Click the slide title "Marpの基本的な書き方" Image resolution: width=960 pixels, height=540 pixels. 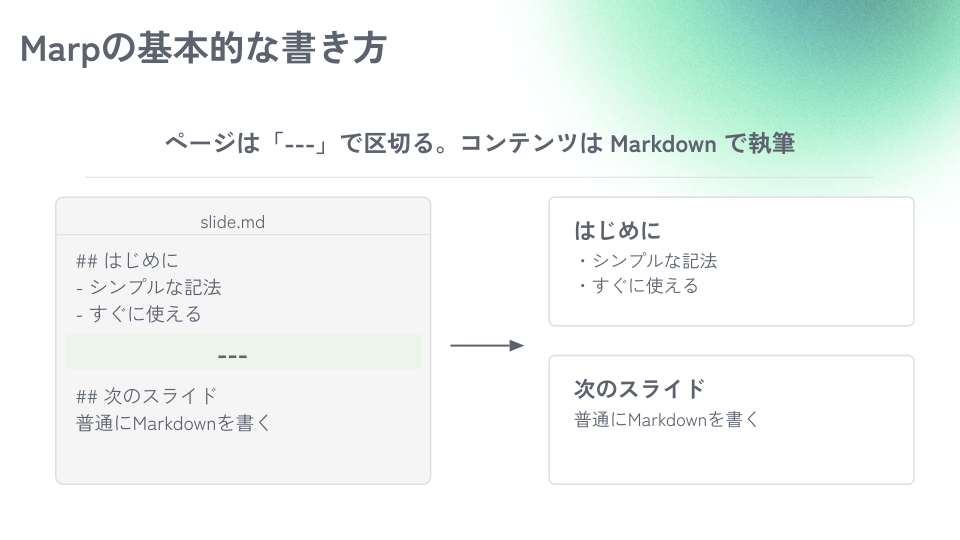[203, 48]
